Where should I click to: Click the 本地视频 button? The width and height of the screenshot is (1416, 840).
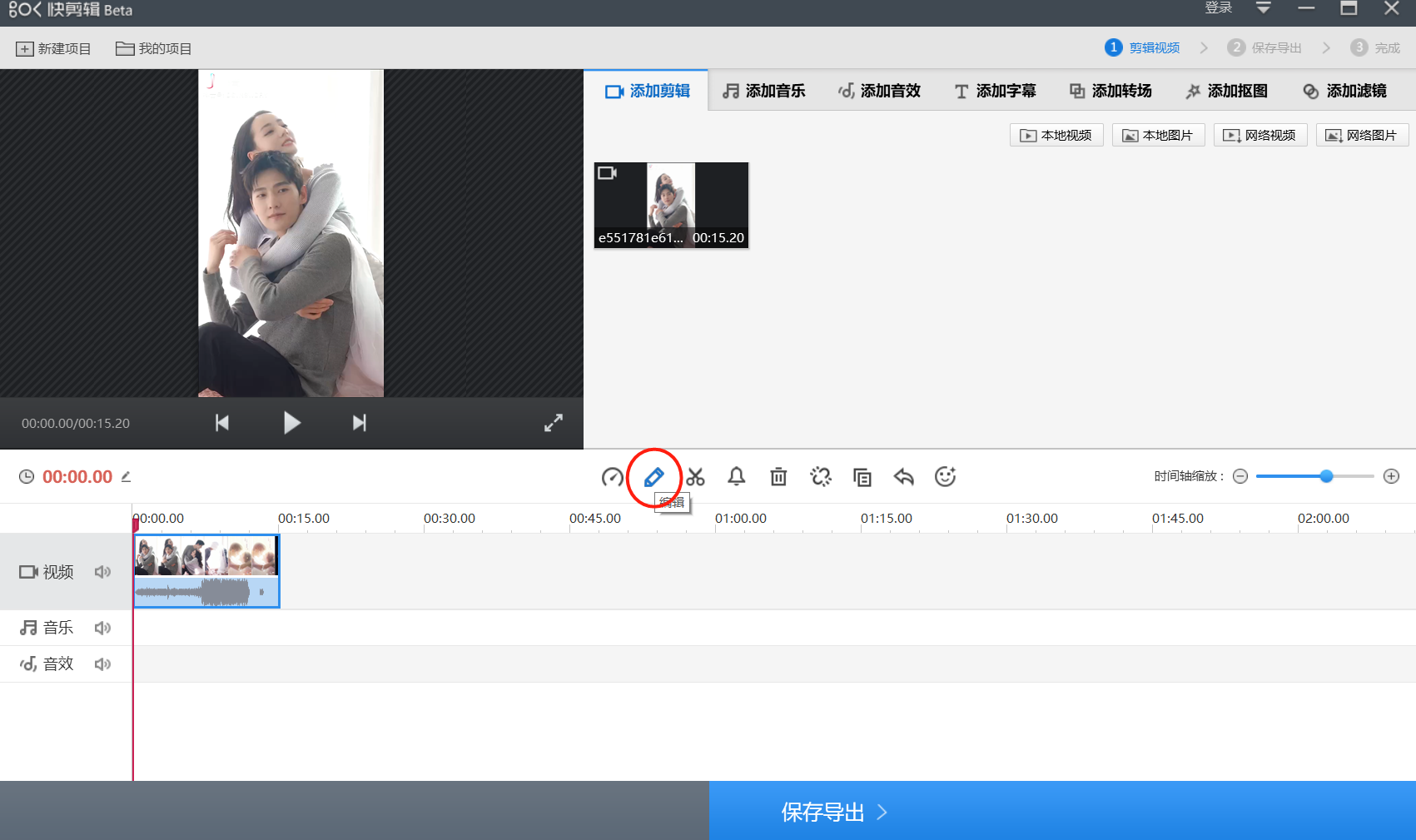click(x=1056, y=135)
